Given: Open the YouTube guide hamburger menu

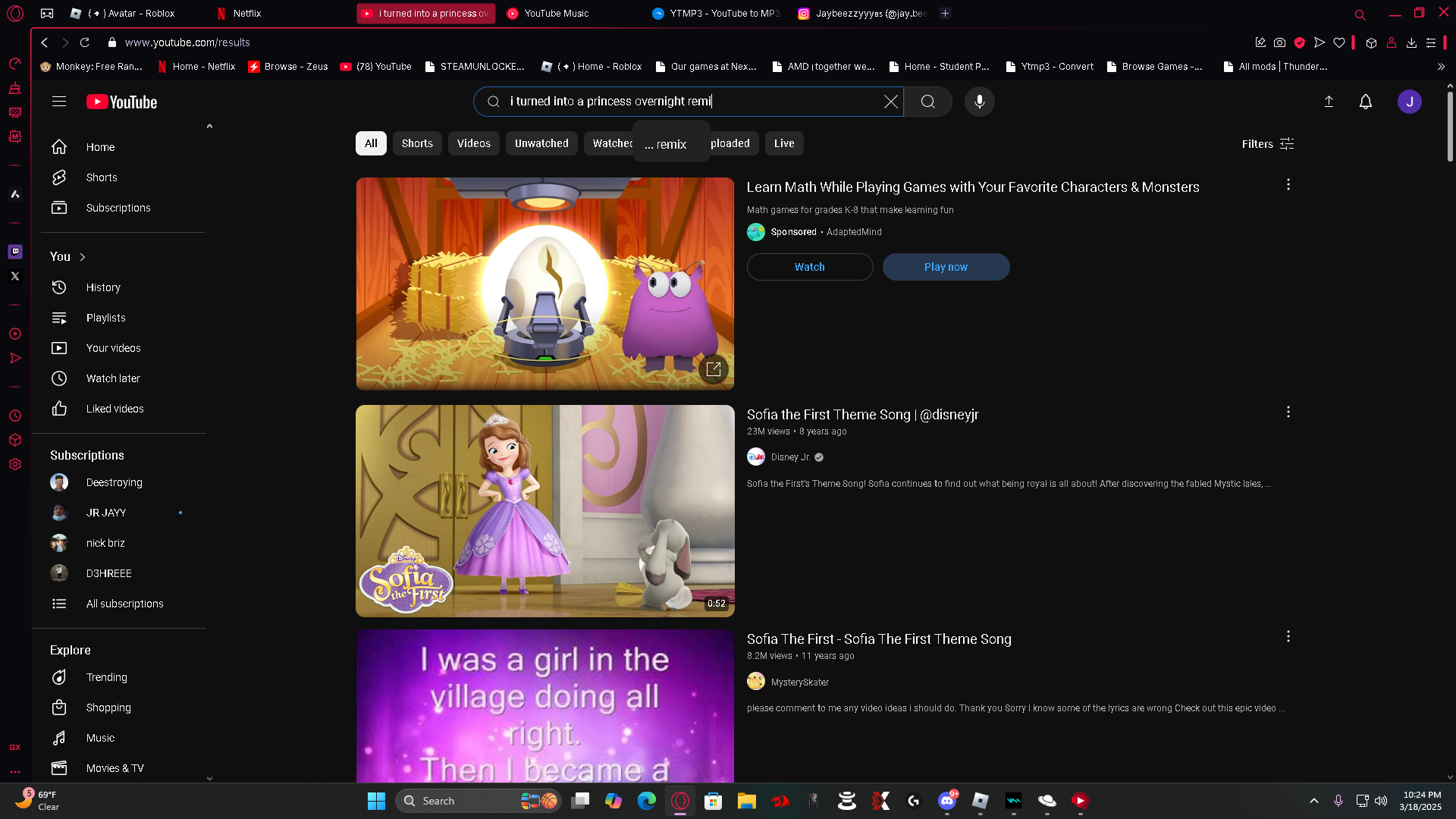Looking at the screenshot, I should pyautogui.click(x=59, y=102).
